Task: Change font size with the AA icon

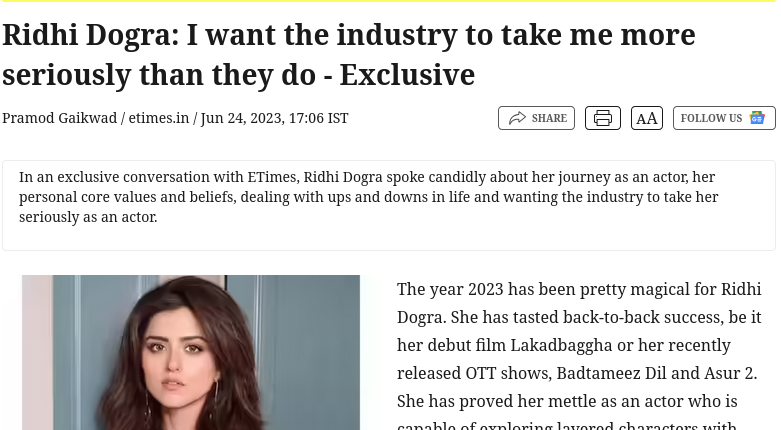Action: [647, 118]
